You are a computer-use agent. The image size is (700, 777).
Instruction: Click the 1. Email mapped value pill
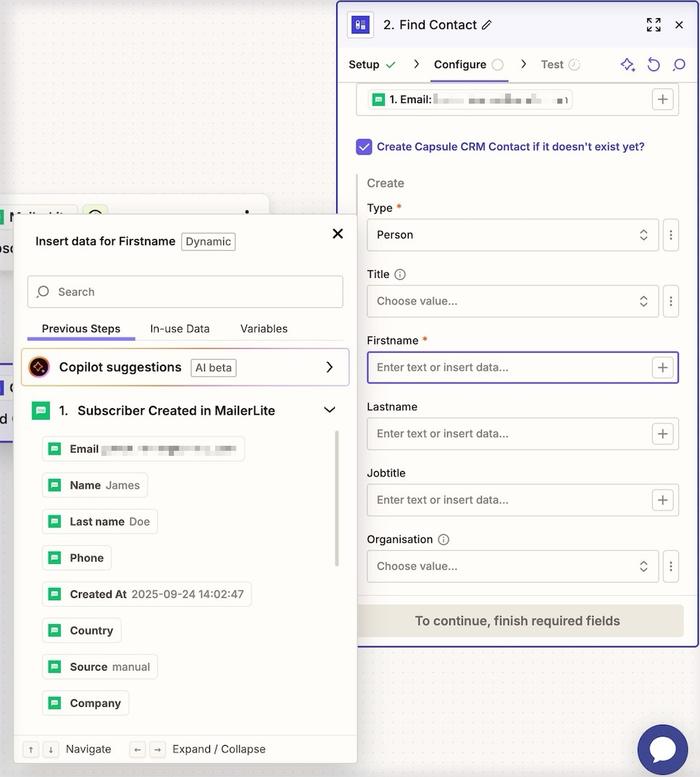click(x=470, y=100)
